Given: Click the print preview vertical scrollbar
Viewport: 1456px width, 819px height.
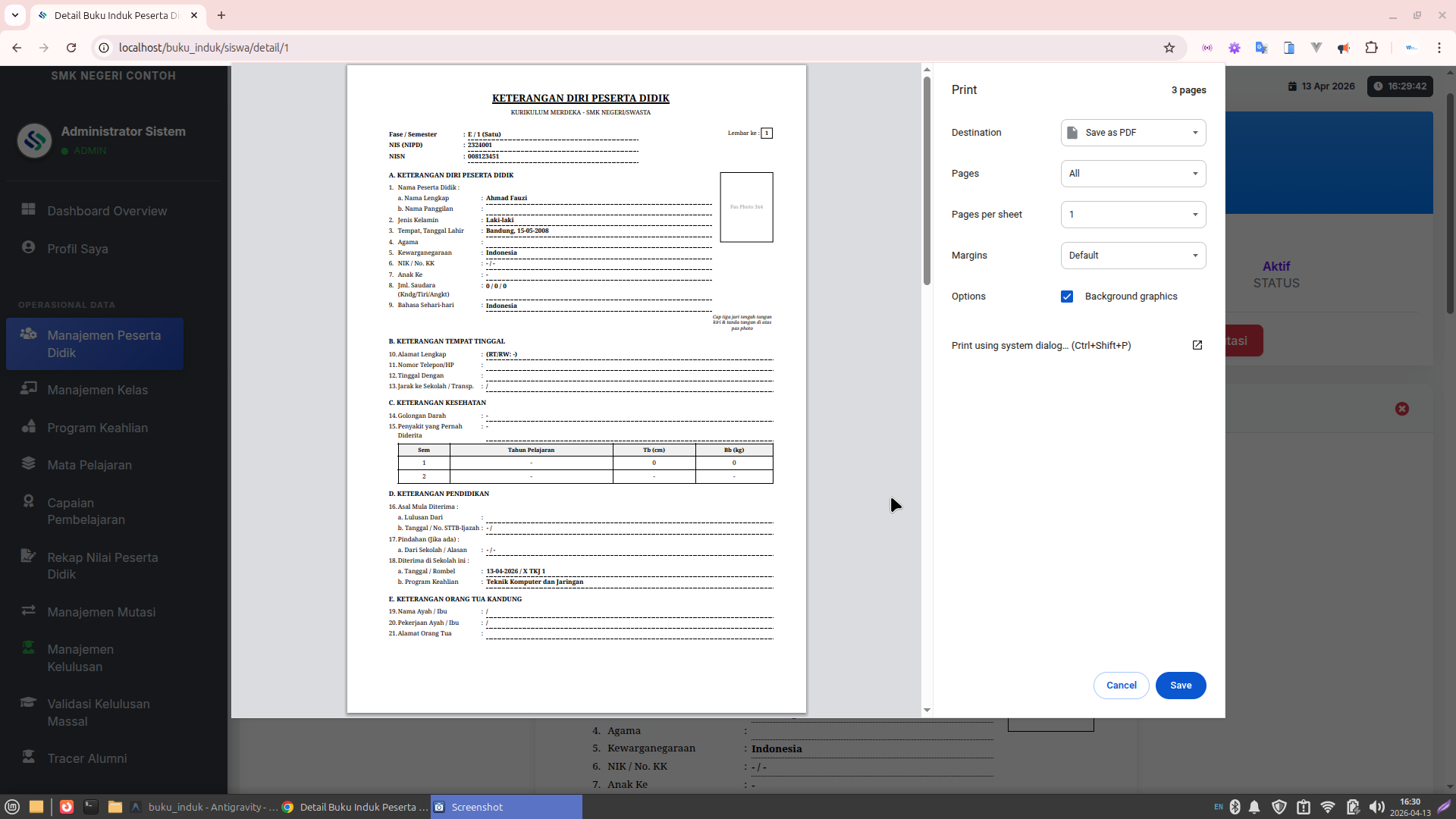Looking at the screenshot, I should click(x=927, y=182).
